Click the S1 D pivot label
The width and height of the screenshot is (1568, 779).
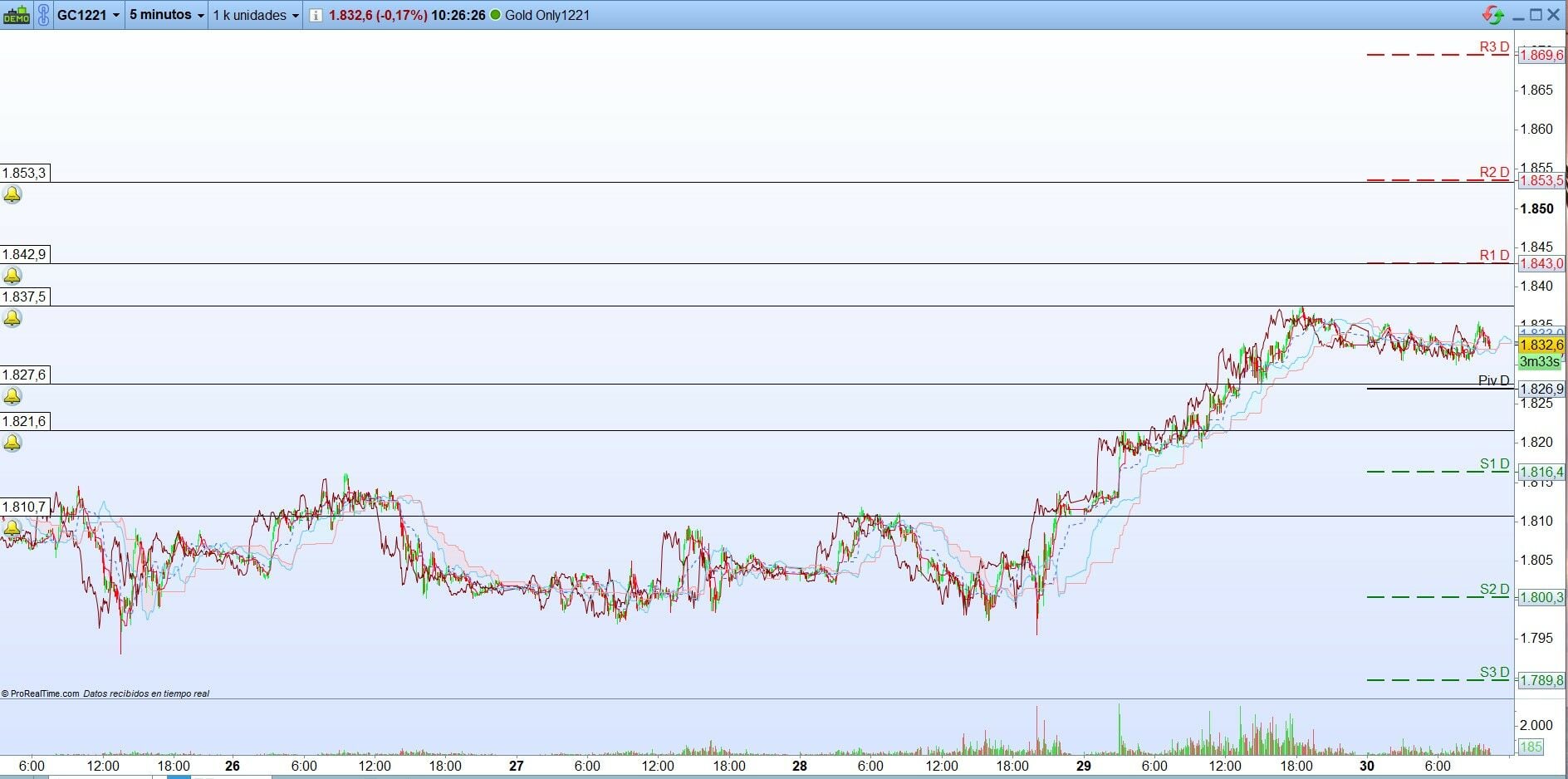pos(1494,464)
